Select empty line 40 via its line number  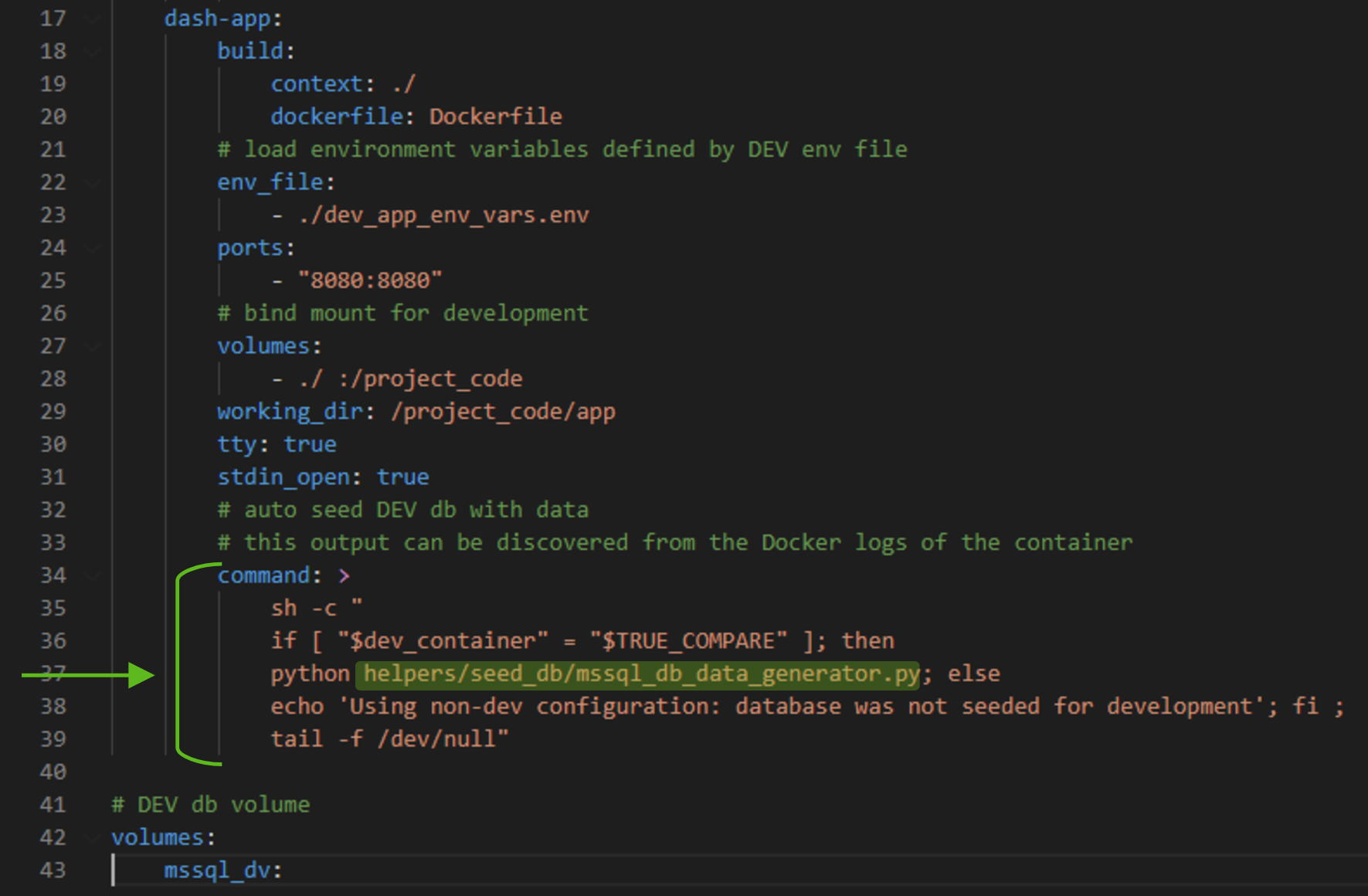[x=53, y=772]
